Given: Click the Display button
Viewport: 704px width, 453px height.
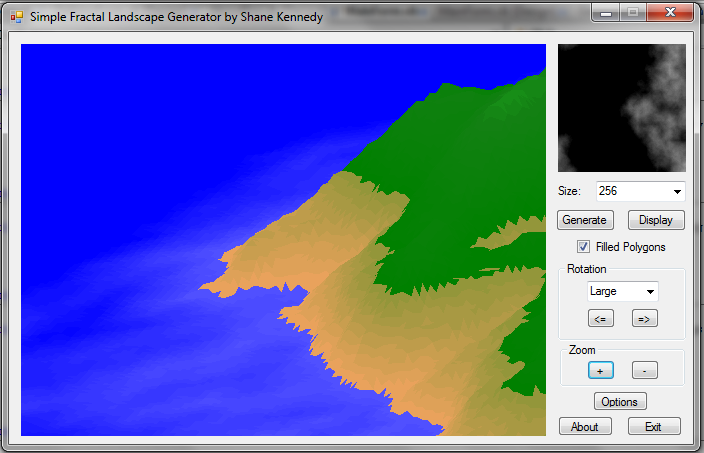Looking at the screenshot, I should [656, 220].
